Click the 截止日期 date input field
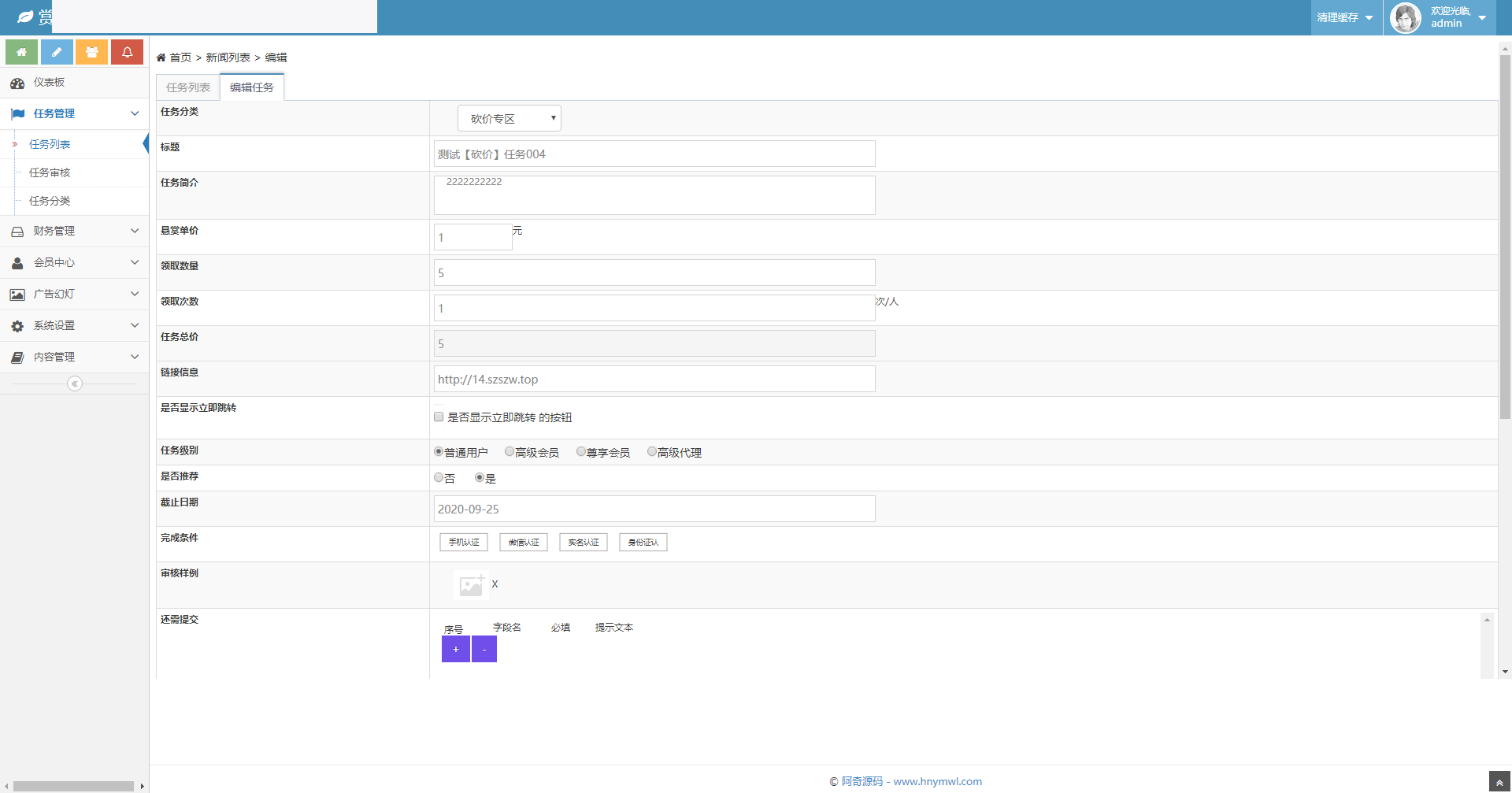 pos(654,510)
